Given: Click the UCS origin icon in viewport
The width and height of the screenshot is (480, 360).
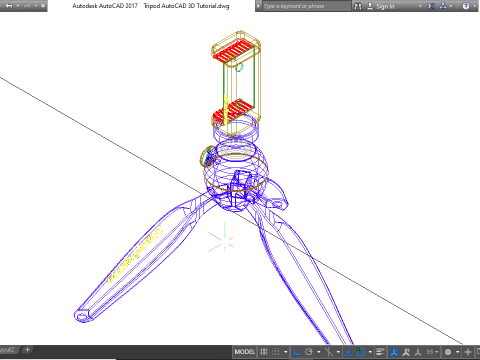Looking at the screenshot, I should click(224, 239).
